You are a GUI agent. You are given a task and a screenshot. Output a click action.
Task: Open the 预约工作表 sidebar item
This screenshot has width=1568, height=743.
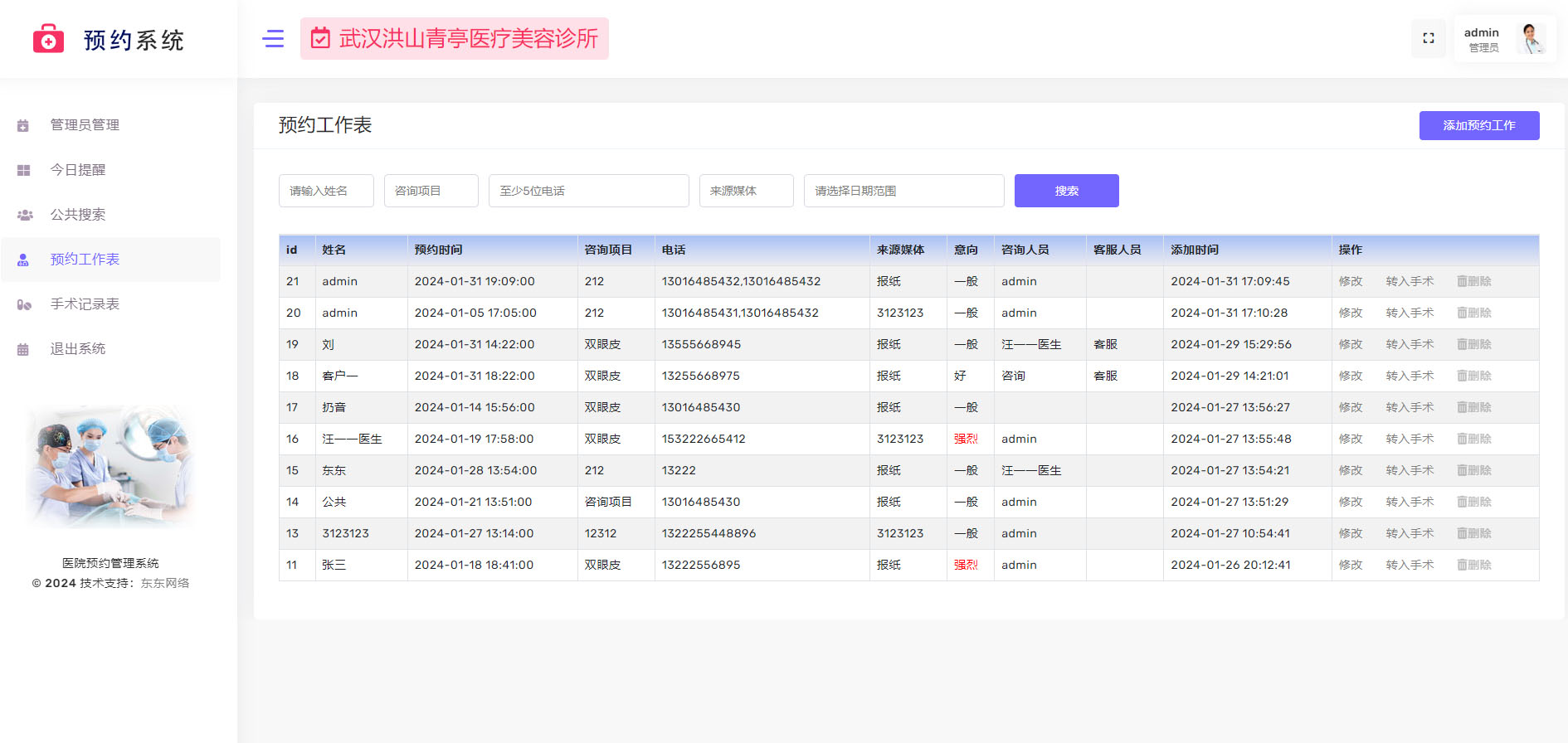pos(85,260)
